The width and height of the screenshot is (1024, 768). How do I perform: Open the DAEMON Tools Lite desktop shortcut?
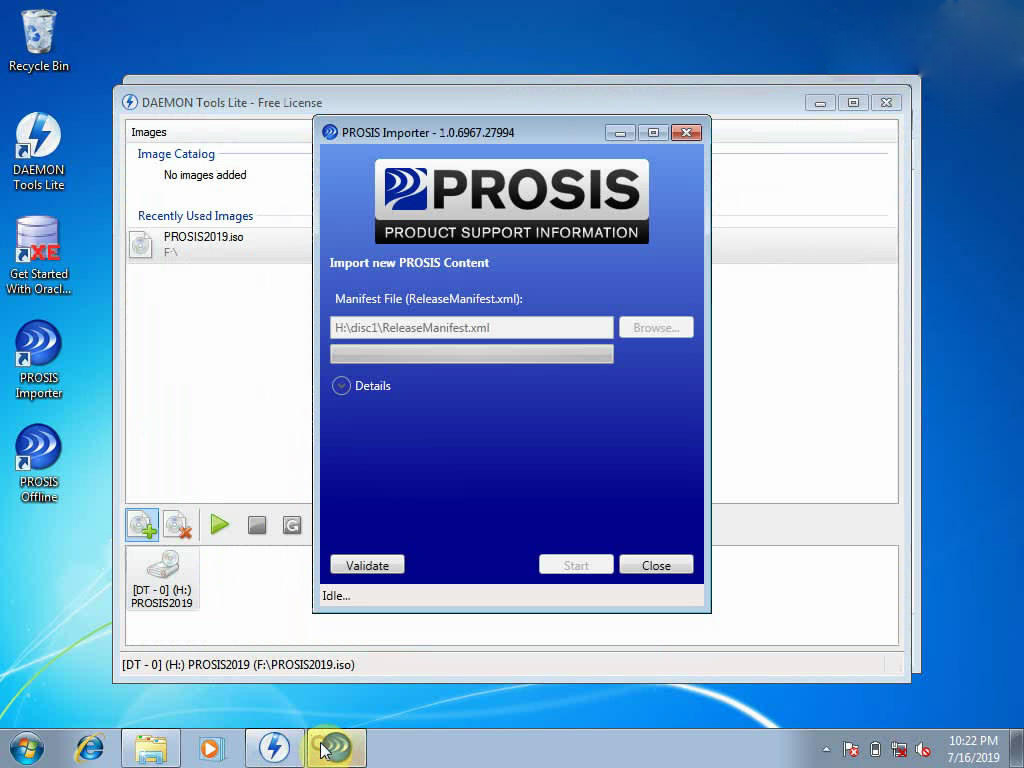[x=39, y=150]
